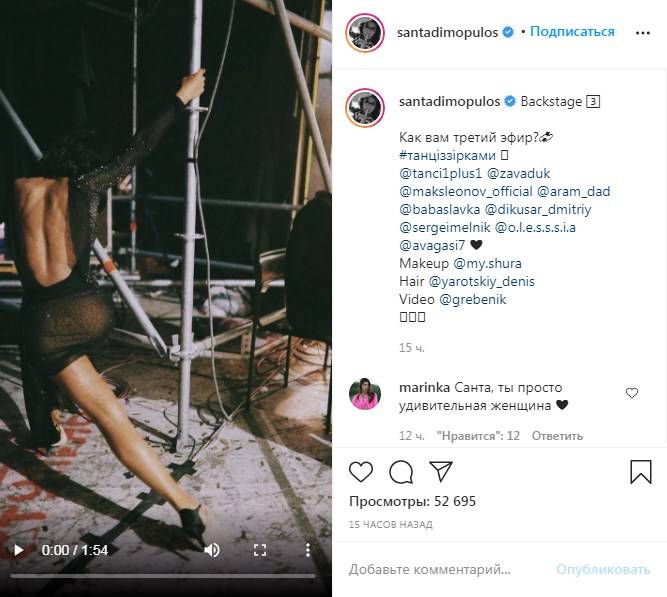The image size is (667, 597).
Task: Enter fullscreen video mode
Action: click(x=260, y=550)
